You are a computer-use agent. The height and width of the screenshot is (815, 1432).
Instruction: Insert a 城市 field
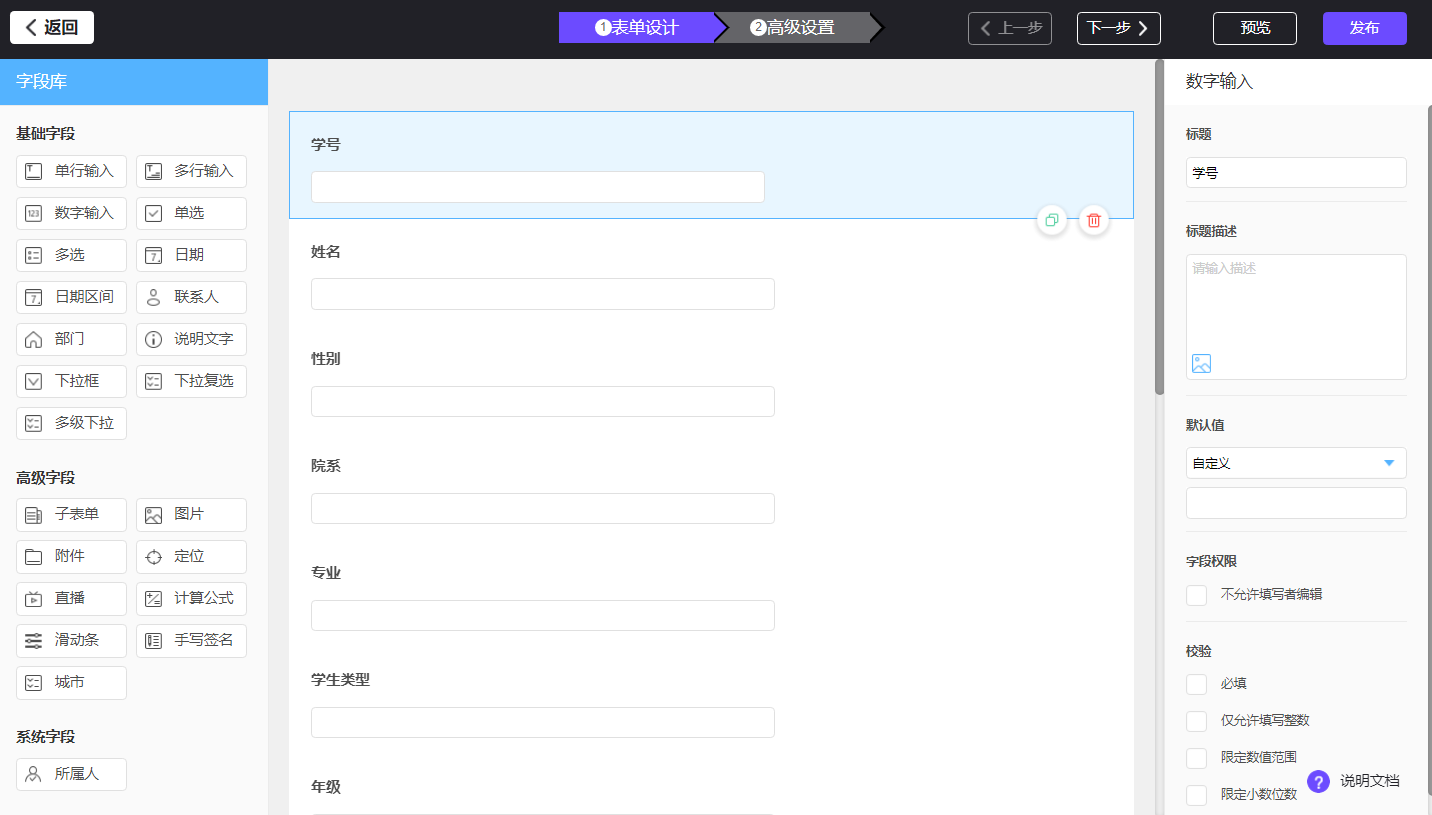pos(72,682)
